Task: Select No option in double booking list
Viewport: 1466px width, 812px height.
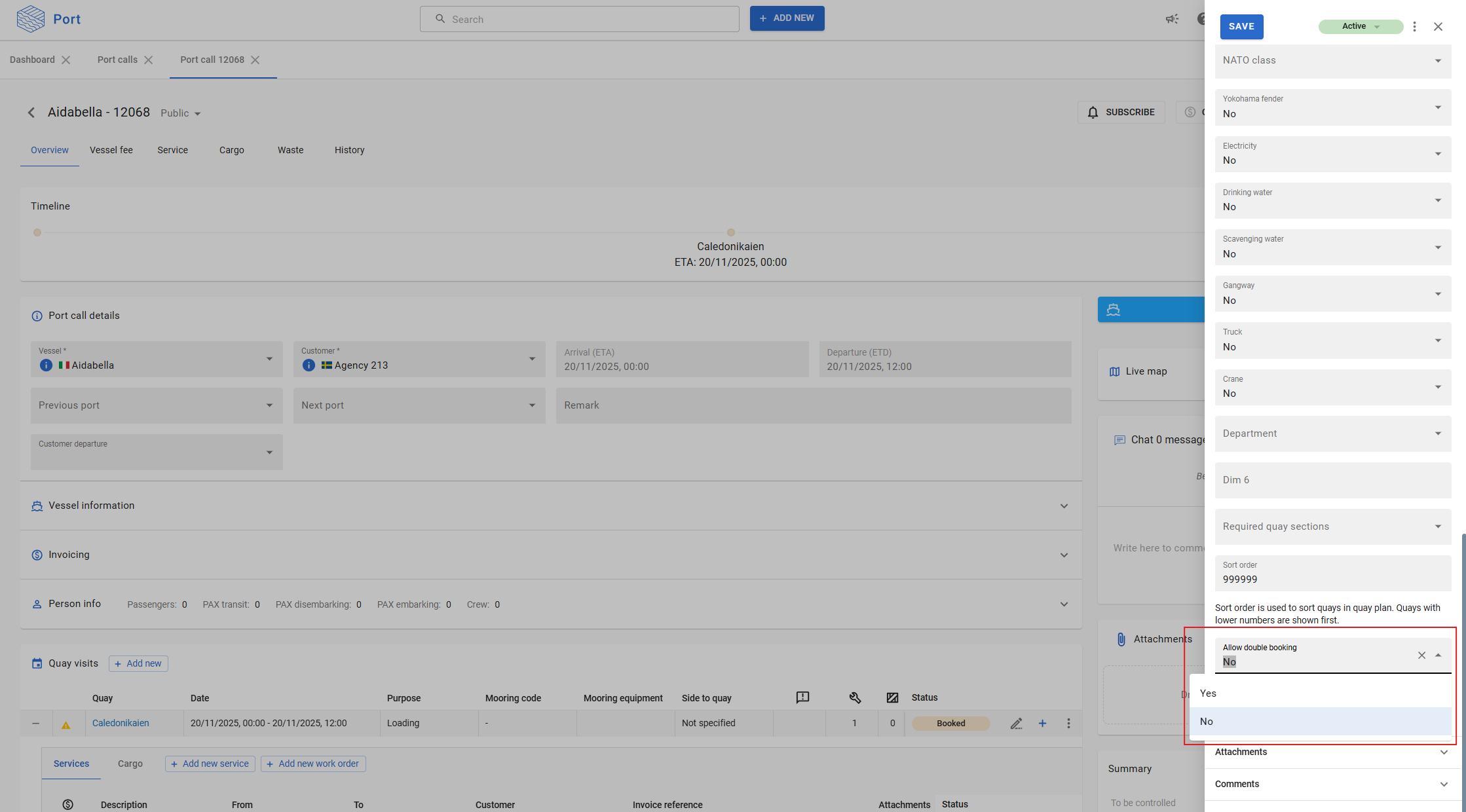Action: tap(1207, 722)
